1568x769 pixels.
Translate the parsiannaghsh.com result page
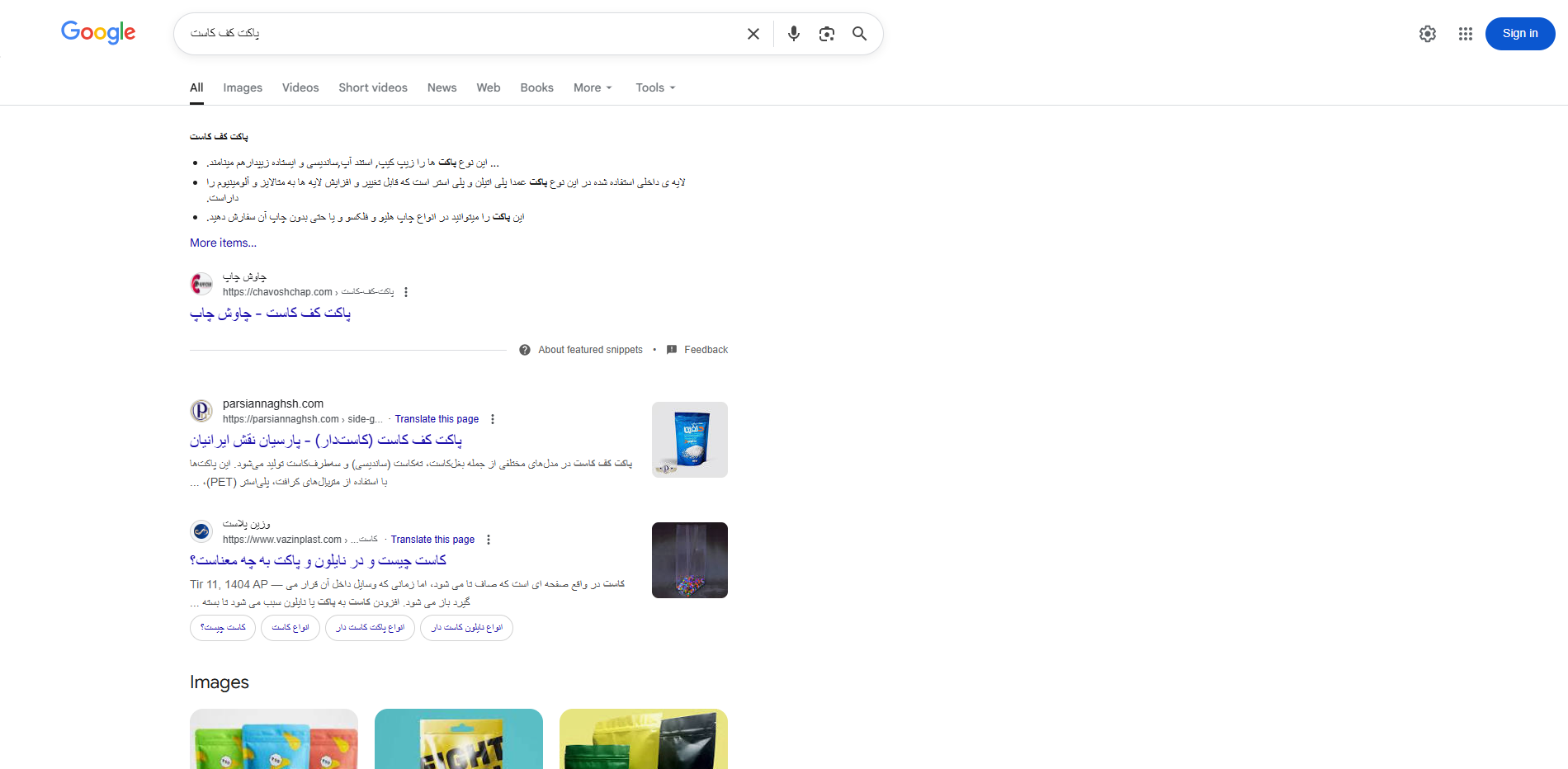point(437,419)
